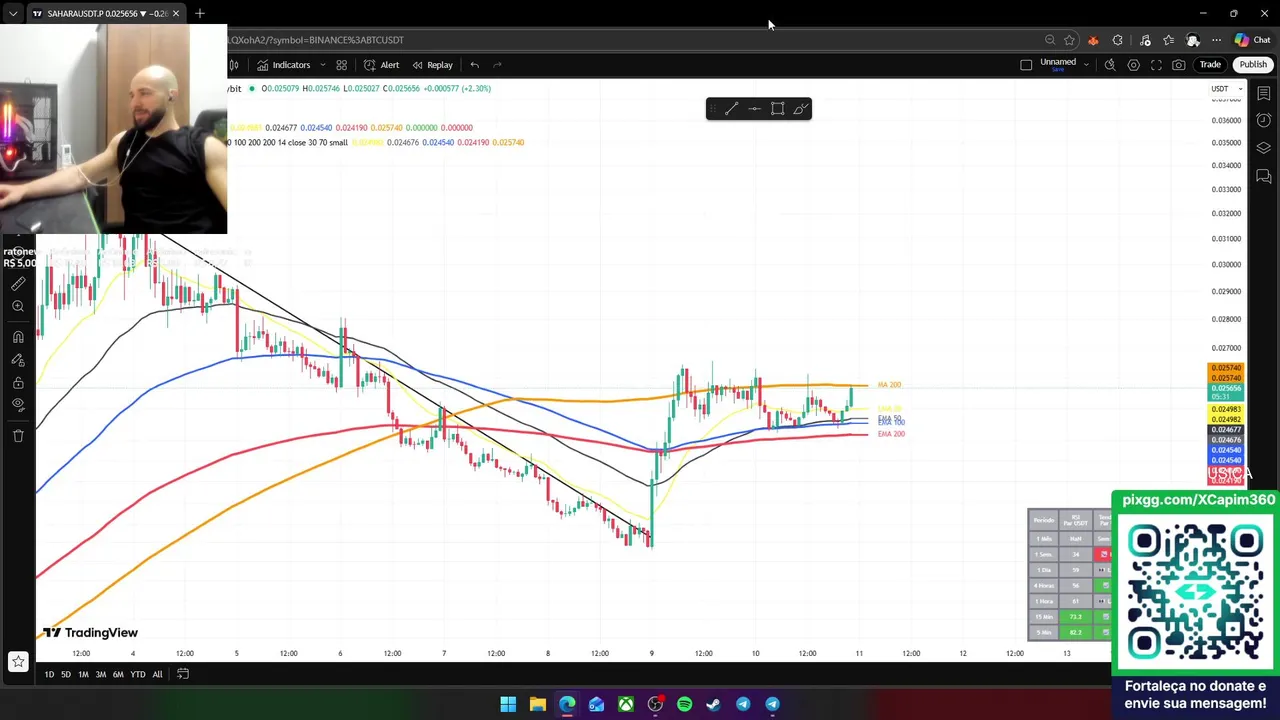Open the Copilot Chat button
1280x720 pixels.
tap(1253, 40)
